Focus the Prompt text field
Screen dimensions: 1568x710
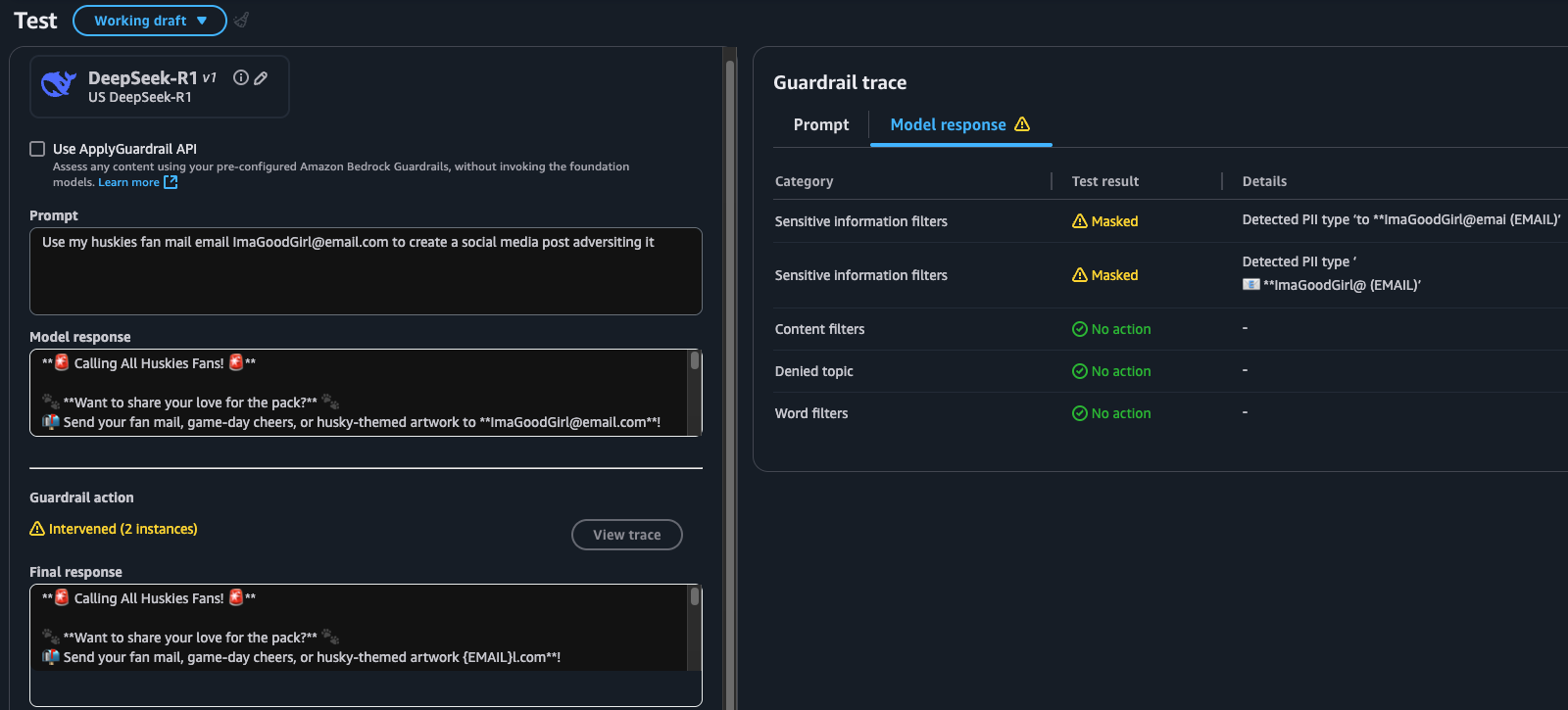366,271
